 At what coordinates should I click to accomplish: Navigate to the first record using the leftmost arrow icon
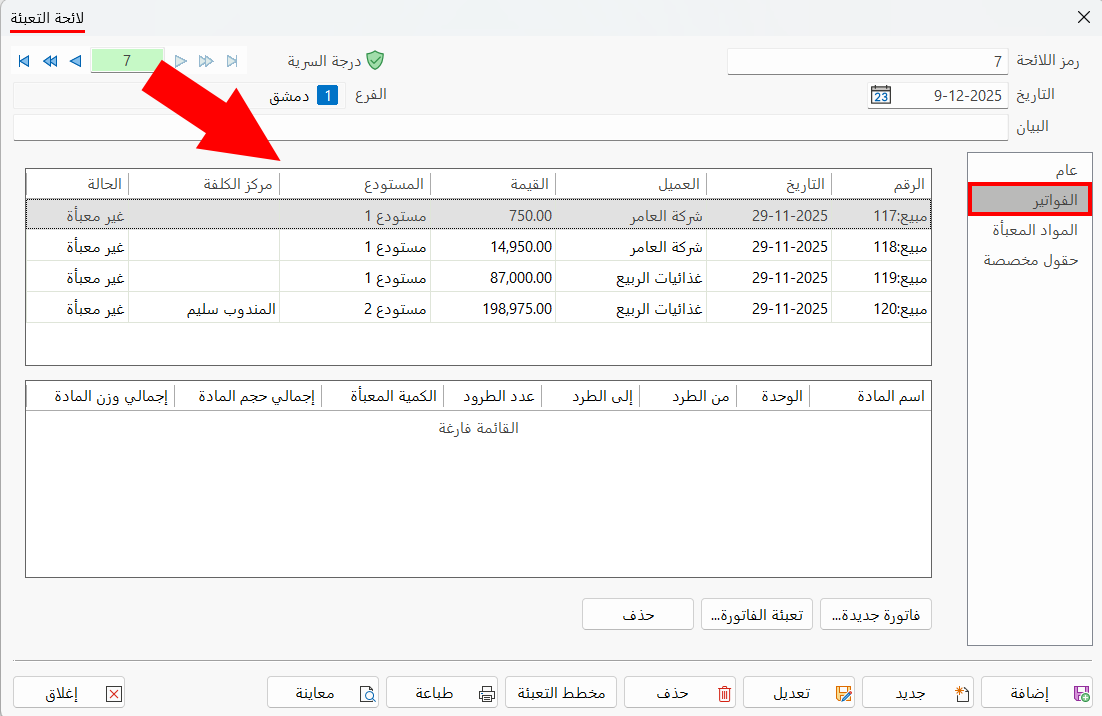[23, 60]
